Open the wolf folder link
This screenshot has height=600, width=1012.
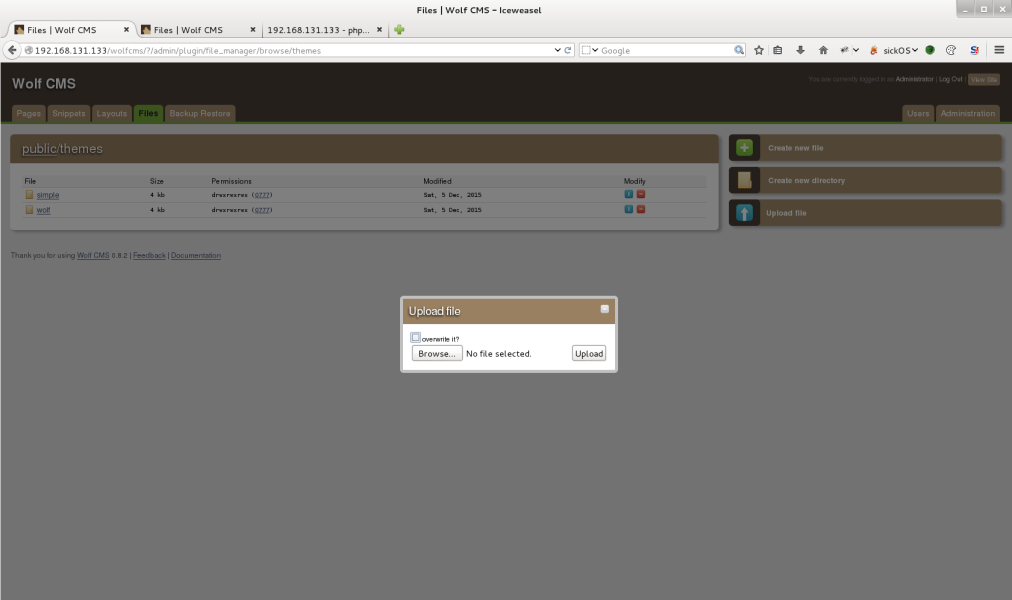pyautogui.click(x=43, y=210)
